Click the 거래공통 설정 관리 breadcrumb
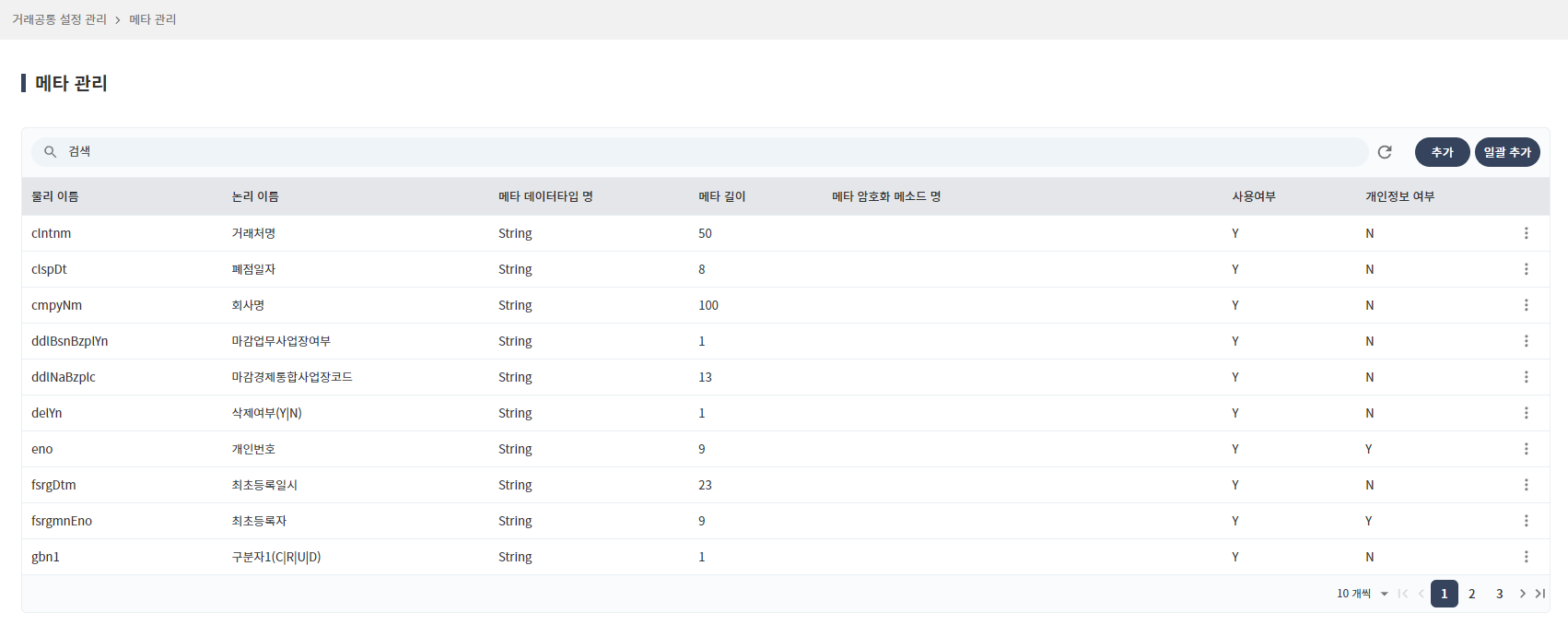The image size is (1568, 625). tap(59, 19)
